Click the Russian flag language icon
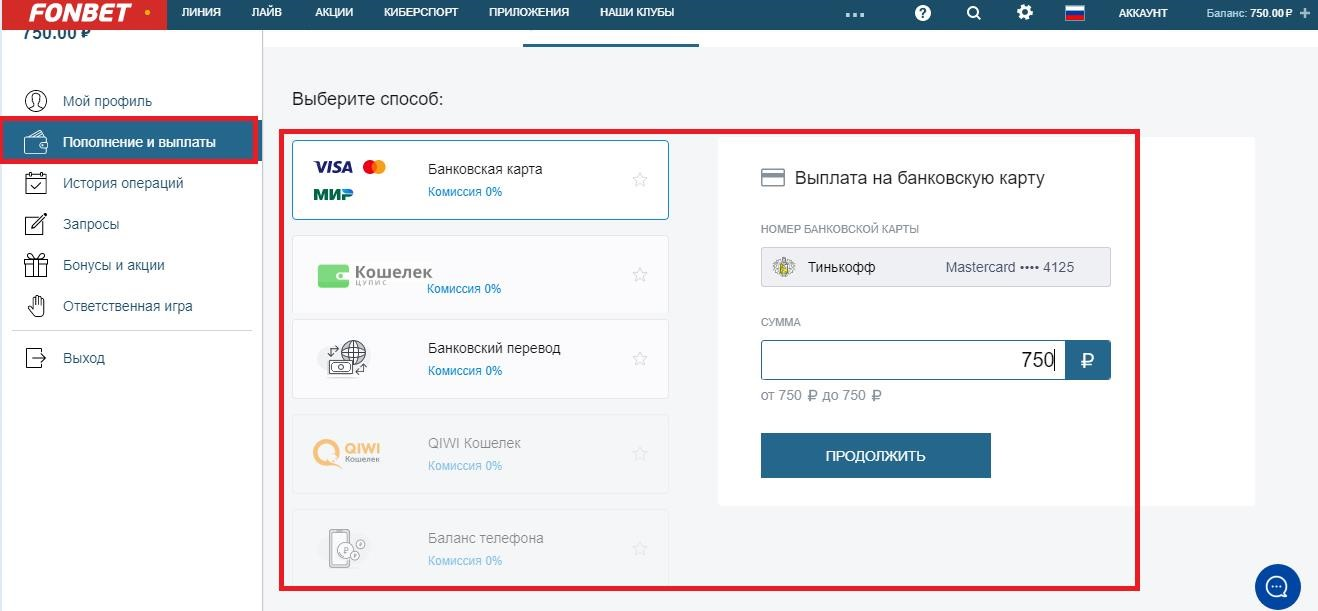This screenshot has width=1318, height=611. [1075, 13]
